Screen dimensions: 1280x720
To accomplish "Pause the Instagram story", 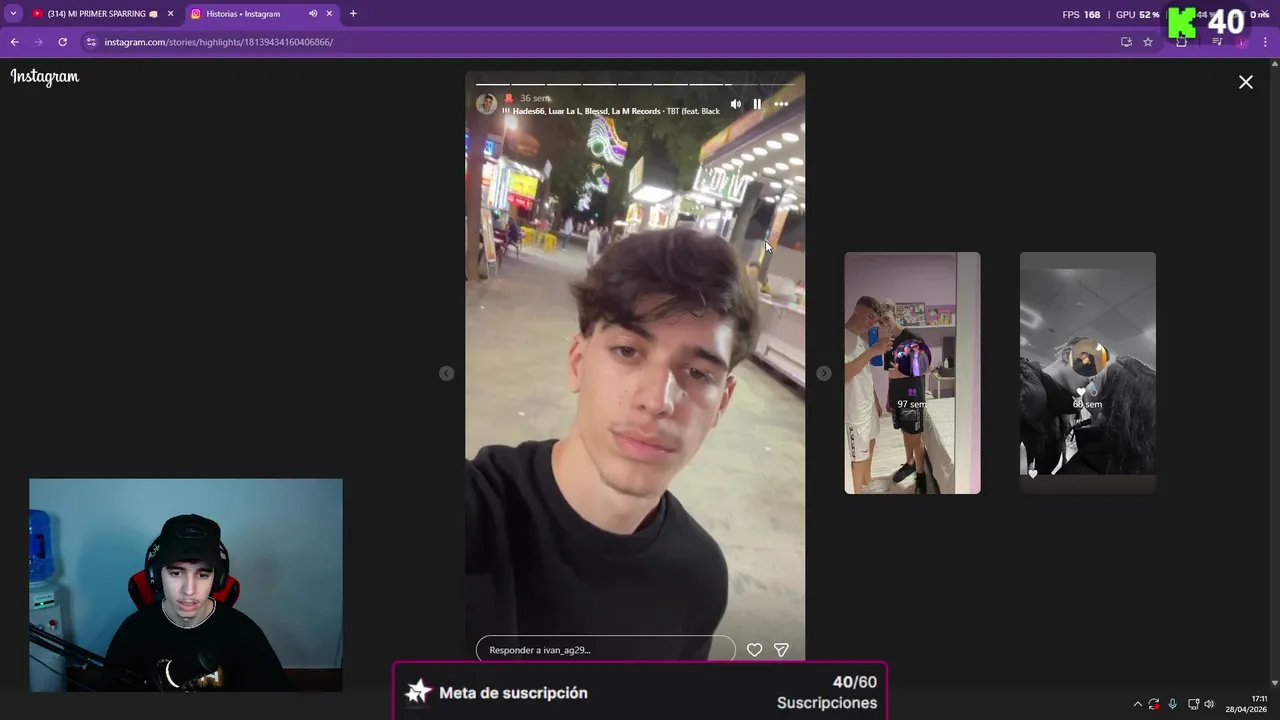I will coord(757,104).
